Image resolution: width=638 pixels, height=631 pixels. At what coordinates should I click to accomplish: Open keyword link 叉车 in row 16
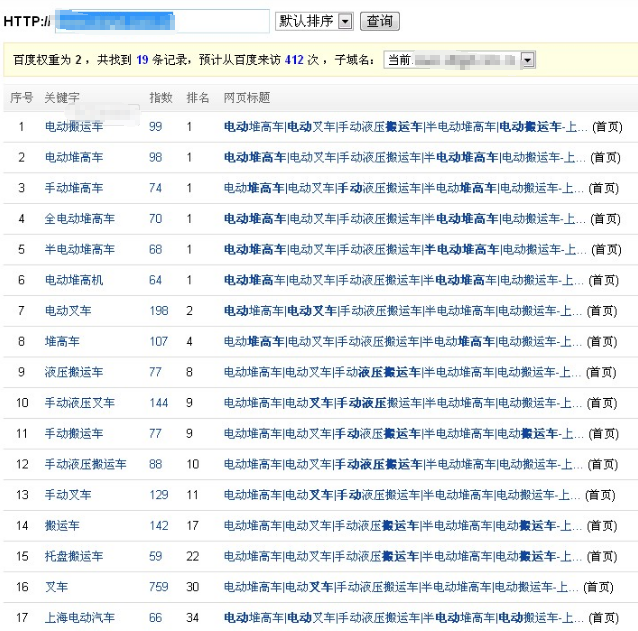pyautogui.click(x=56, y=587)
